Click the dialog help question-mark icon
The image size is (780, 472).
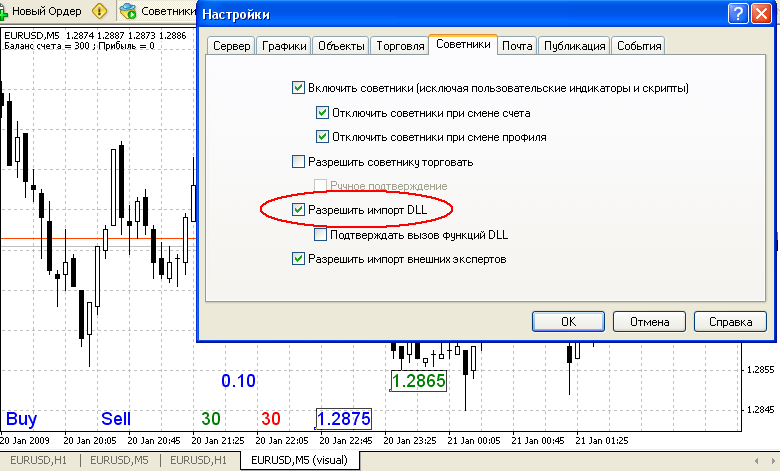pyautogui.click(x=738, y=14)
